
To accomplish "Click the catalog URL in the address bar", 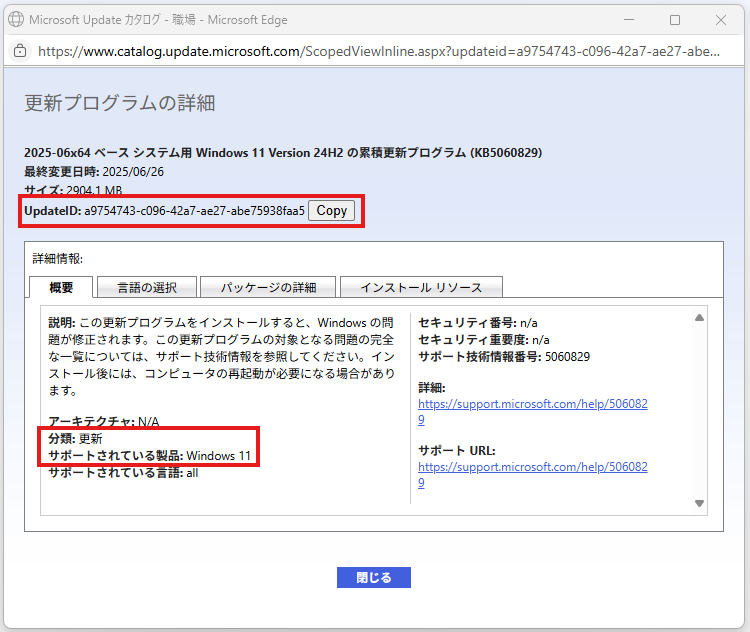I will [379, 51].
